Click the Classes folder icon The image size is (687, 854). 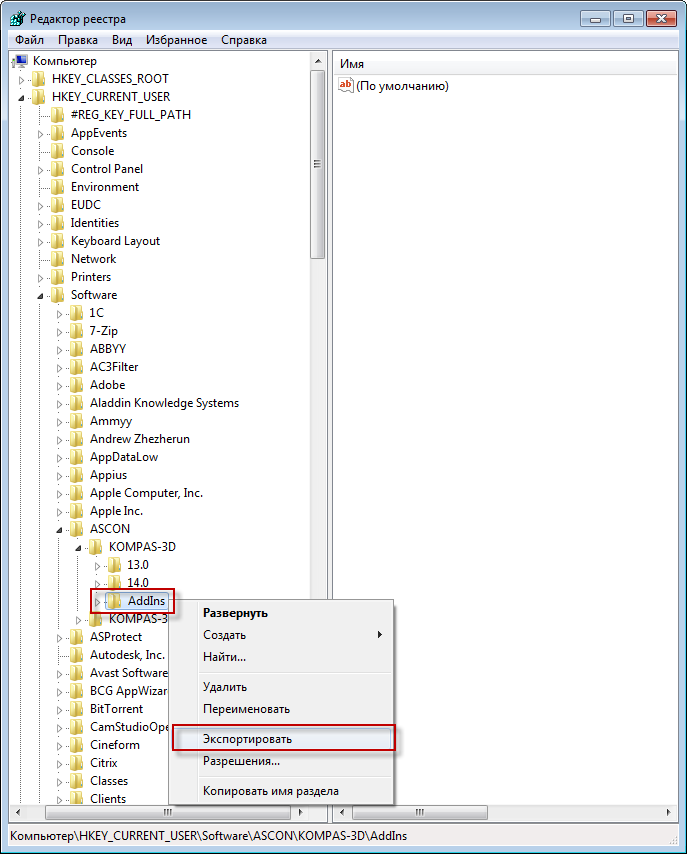pyautogui.click(x=77, y=780)
